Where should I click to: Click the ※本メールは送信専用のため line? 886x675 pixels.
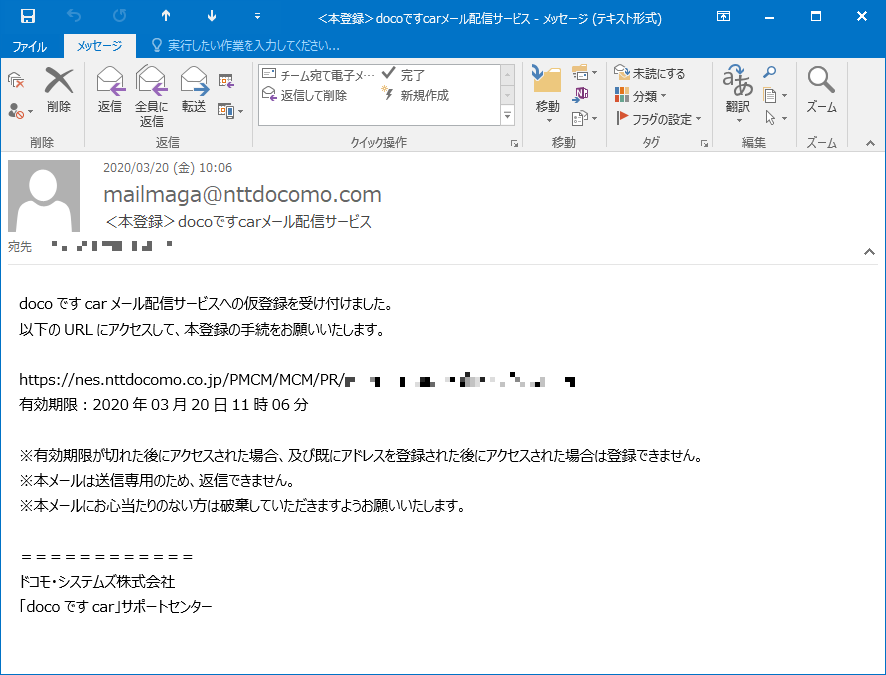point(157,481)
